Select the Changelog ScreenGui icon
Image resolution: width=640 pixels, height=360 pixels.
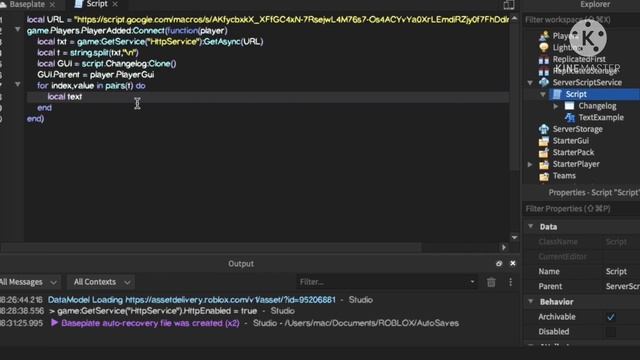pos(569,106)
